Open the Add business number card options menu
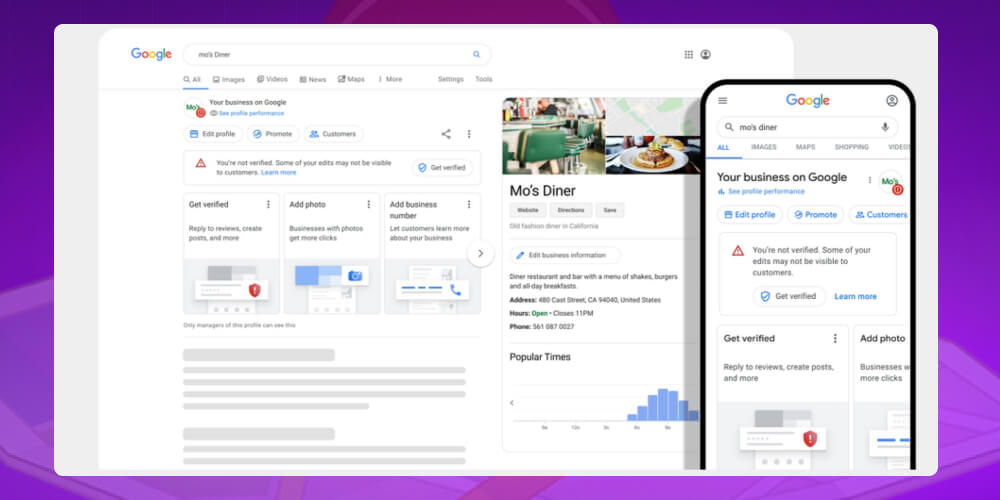 click(469, 204)
